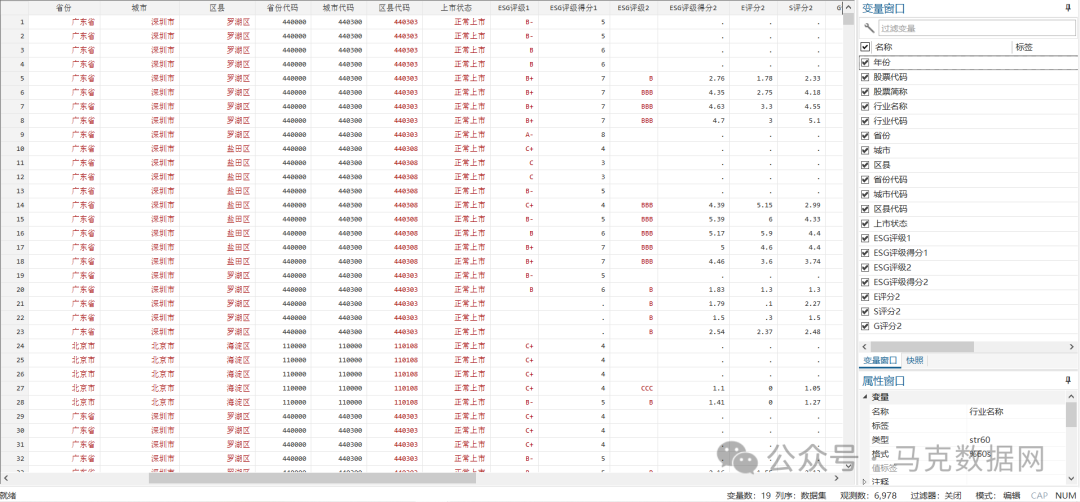Select the S评分2 column header in the grid
1080x502 pixels.
[x=801, y=8]
